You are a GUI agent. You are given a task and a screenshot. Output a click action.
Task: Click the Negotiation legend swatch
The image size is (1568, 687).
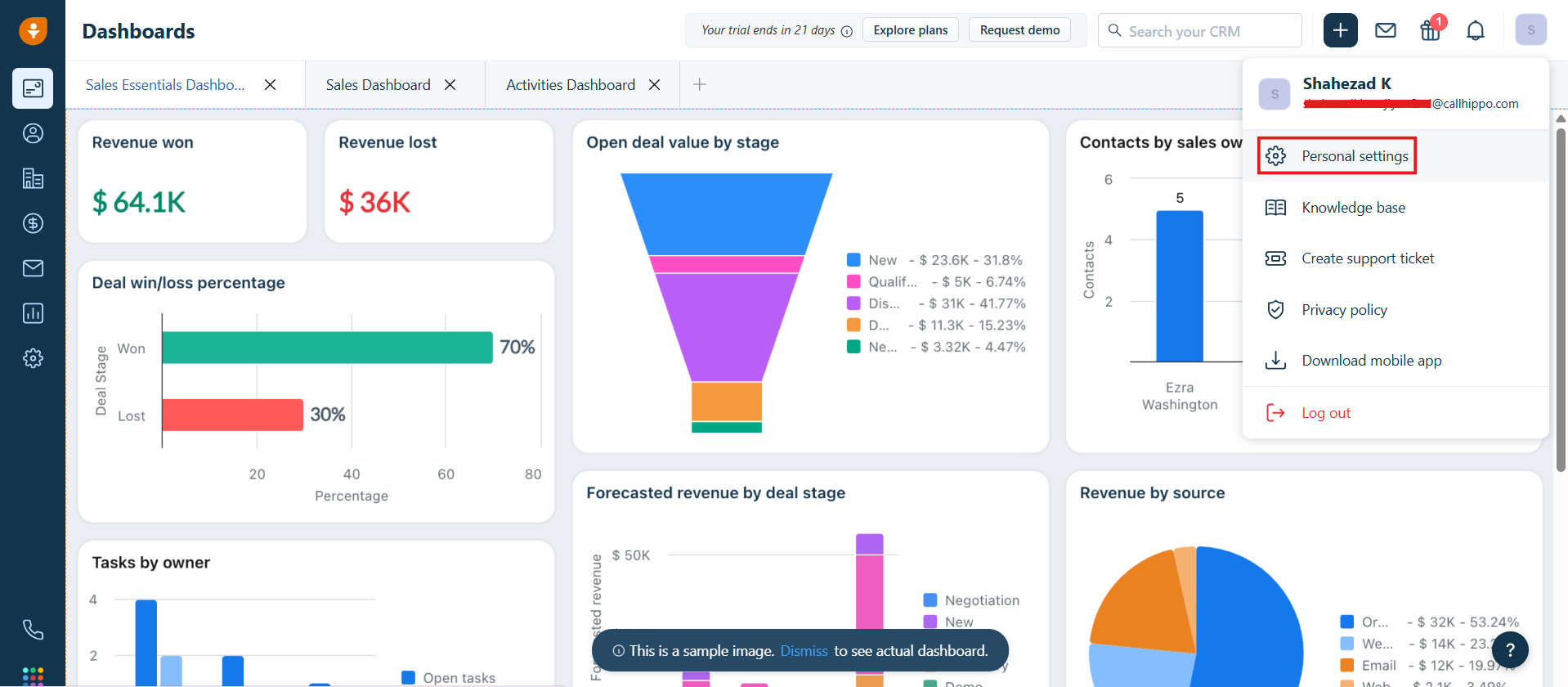click(x=930, y=600)
